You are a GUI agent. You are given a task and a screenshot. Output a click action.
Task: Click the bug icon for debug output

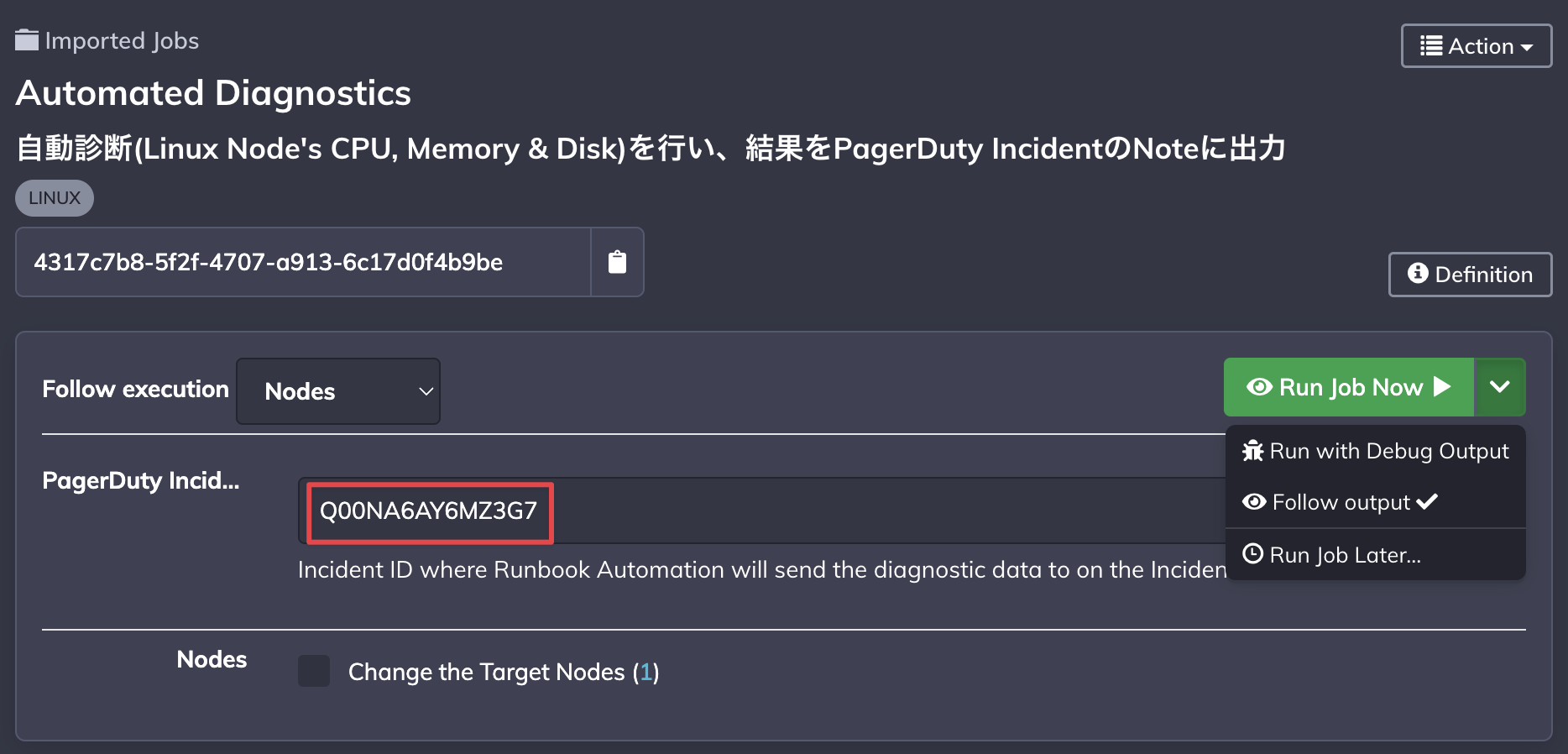1253,451
